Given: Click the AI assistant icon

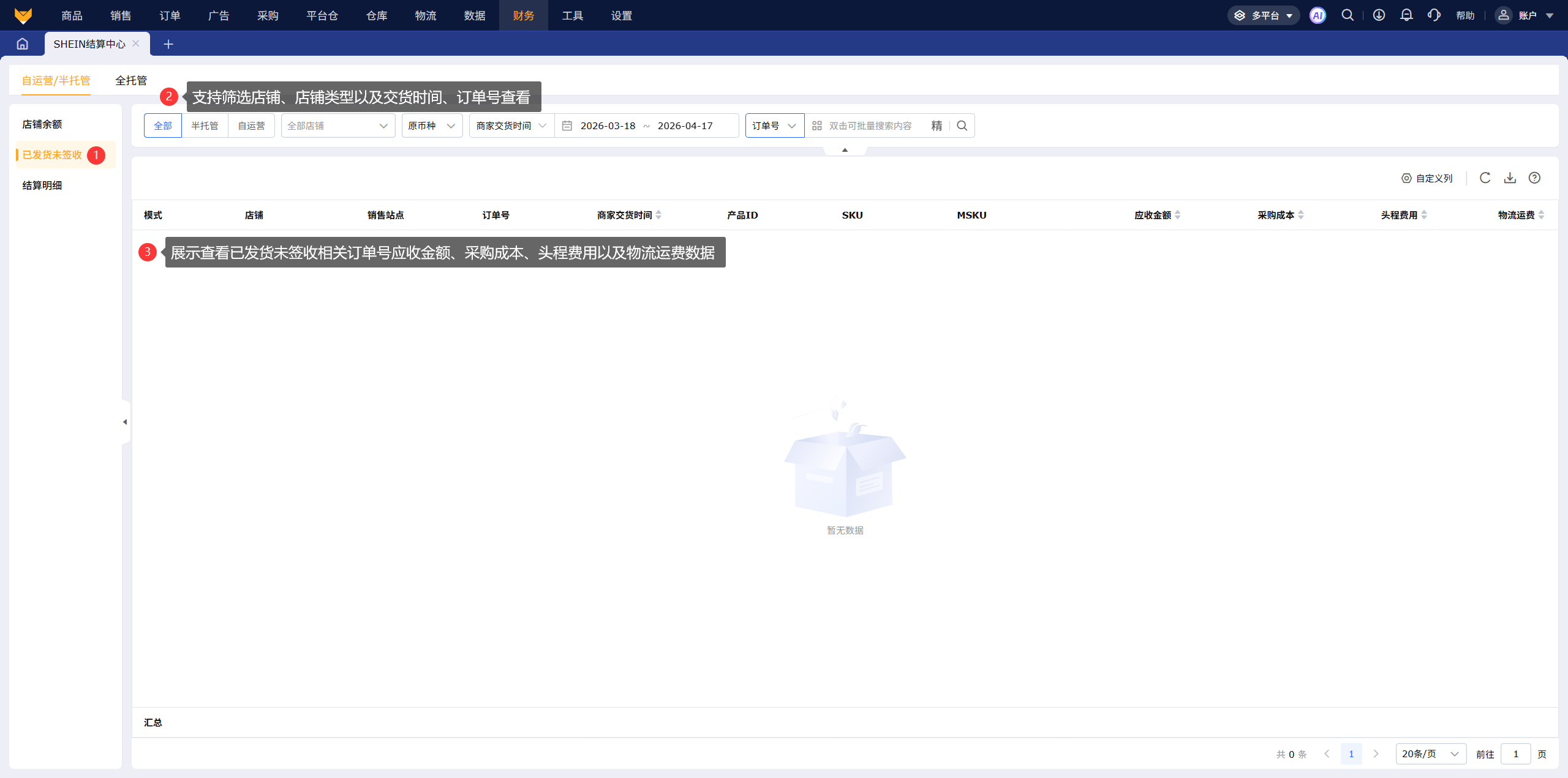Looking at the screenshot, I should (1317, 15).
